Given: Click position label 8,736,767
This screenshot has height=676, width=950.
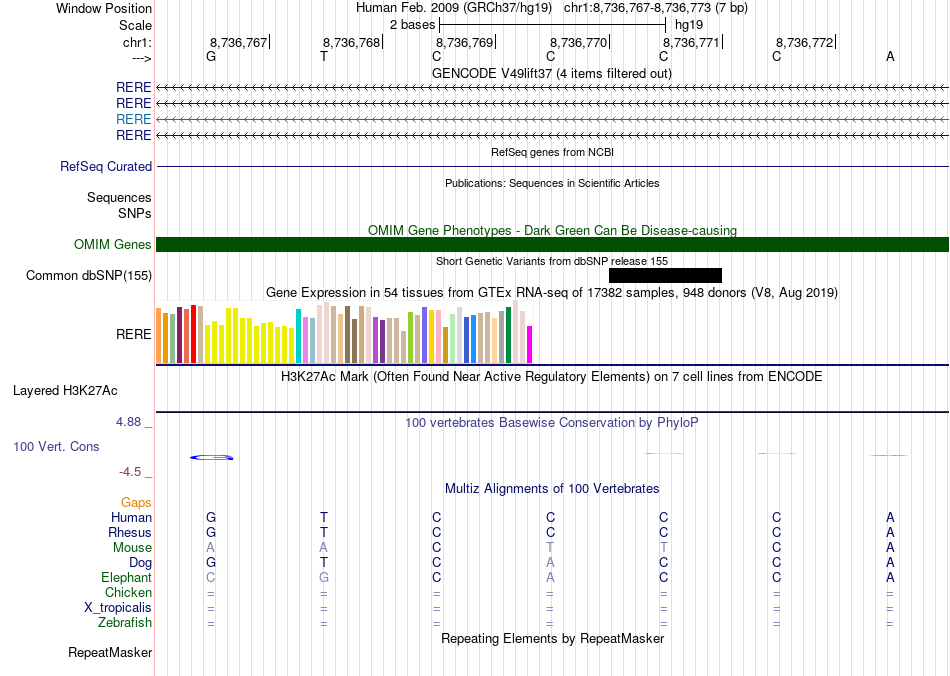Looking at the screenshot, I should 239,42.
